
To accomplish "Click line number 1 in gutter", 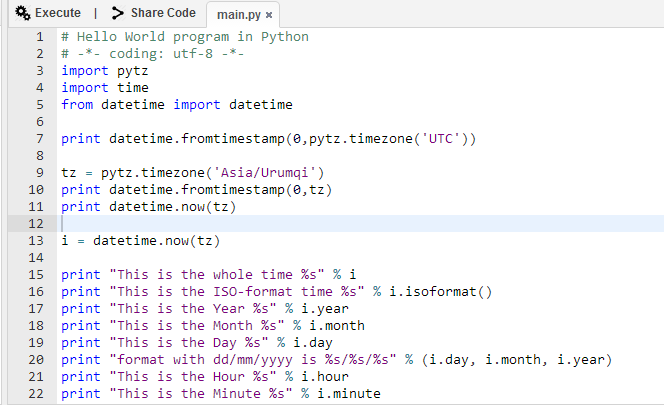I will click(40, 37).
